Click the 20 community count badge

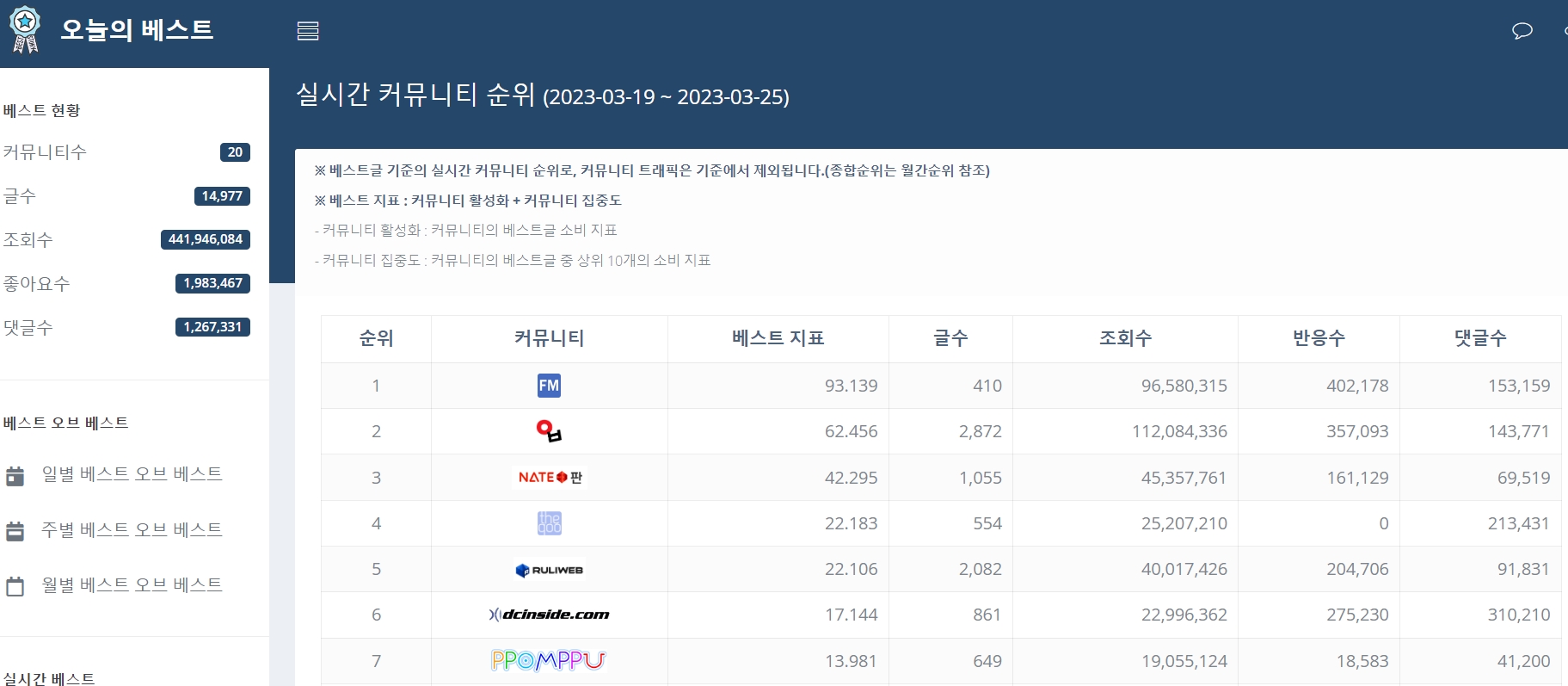[x=235, y=152]
